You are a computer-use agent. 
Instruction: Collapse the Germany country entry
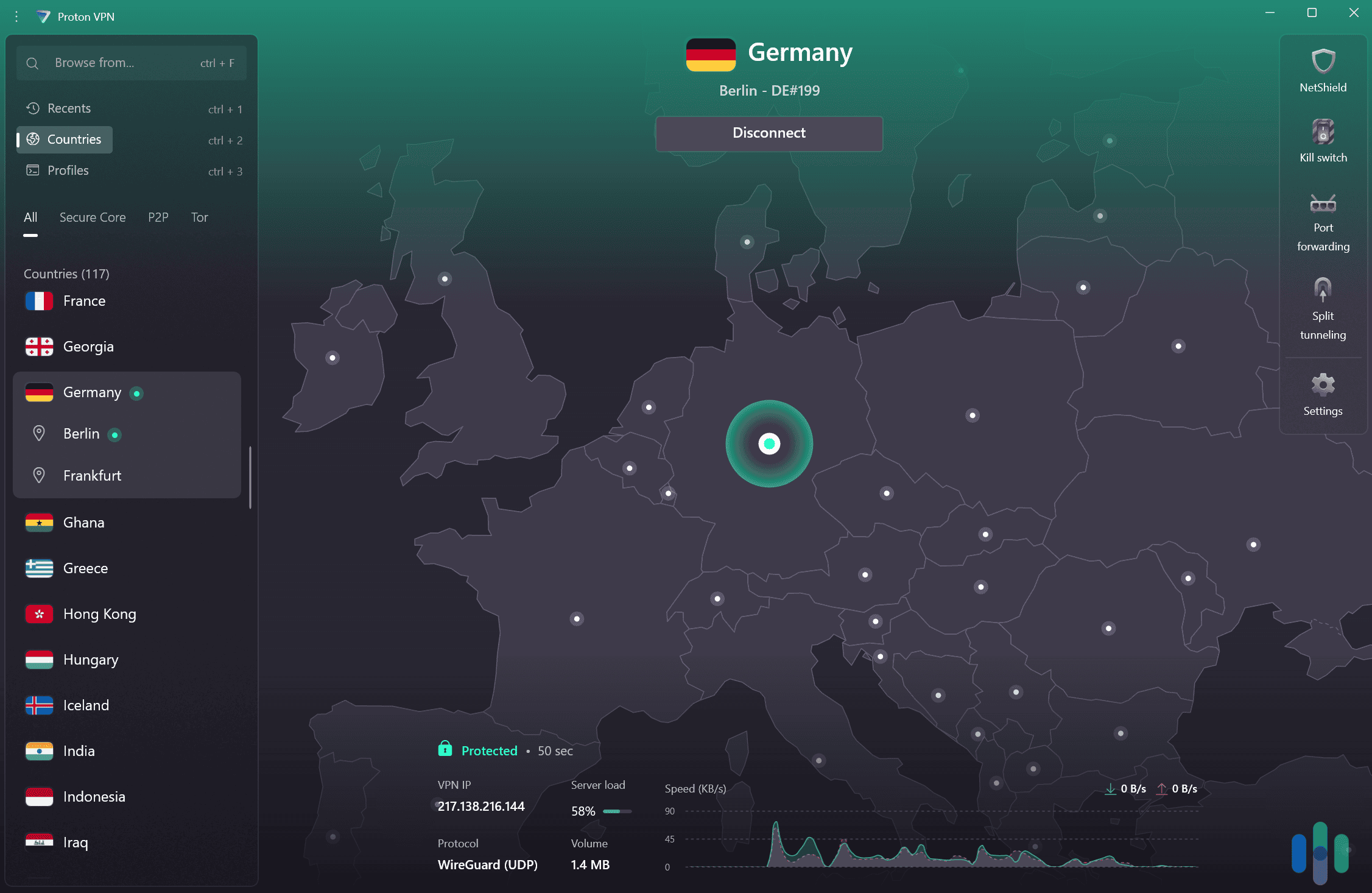91,392
